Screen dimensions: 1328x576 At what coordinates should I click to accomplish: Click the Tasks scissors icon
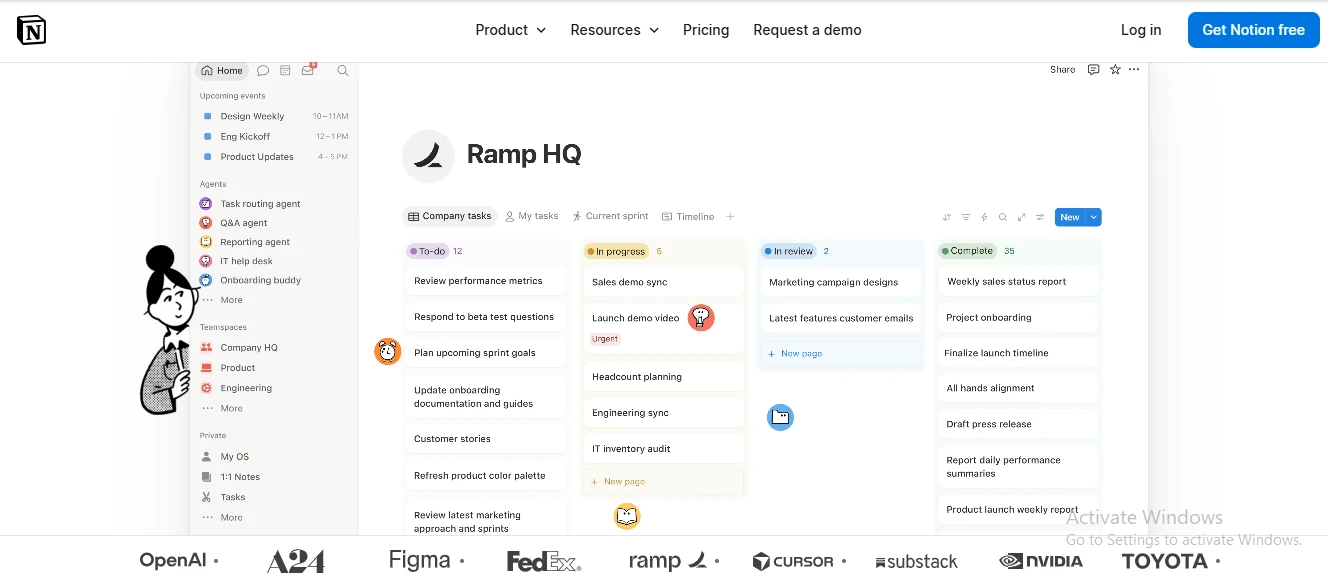point(206,497)
